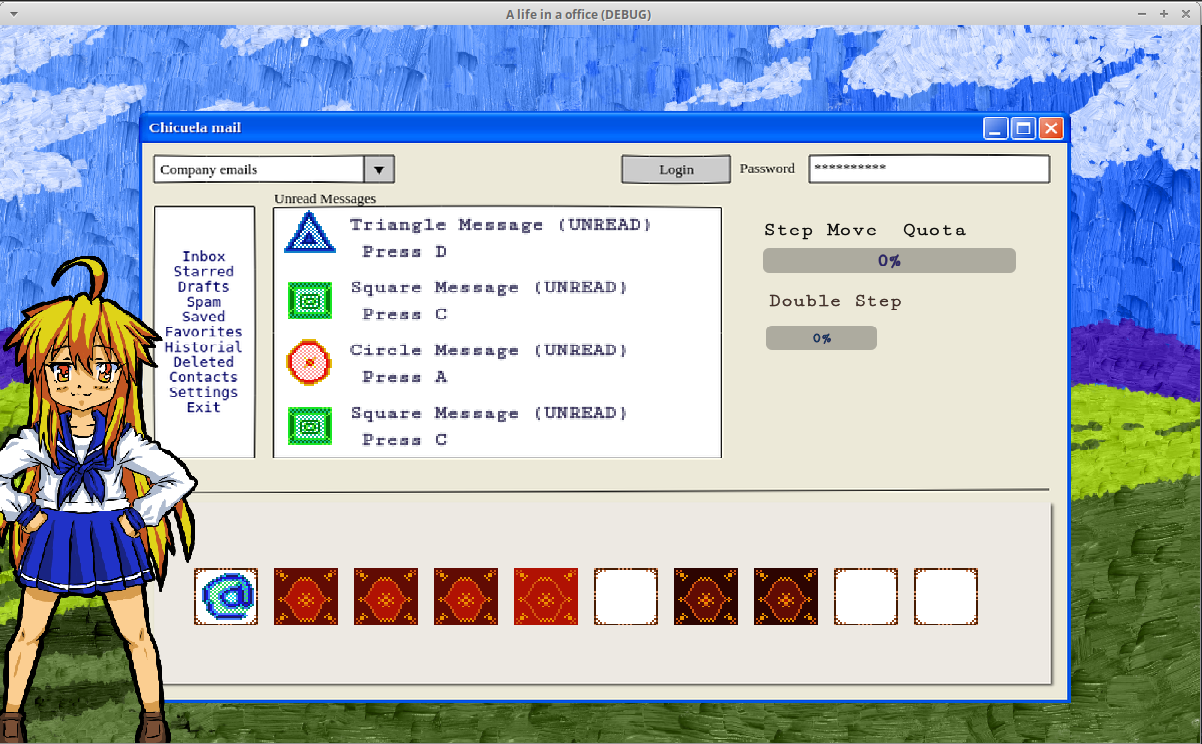Click the 'Double Step' label
Image resolution: width=1202 pixels, height=744 pixels.
[836, 301]
